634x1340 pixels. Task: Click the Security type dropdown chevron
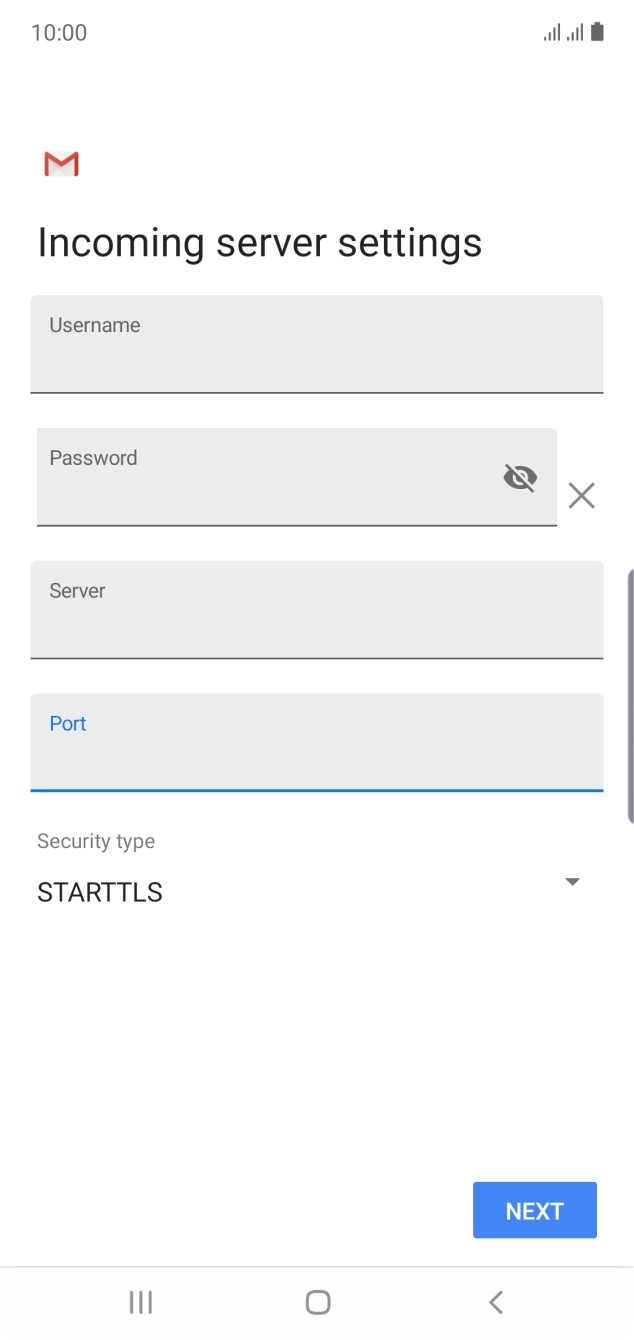571,882
